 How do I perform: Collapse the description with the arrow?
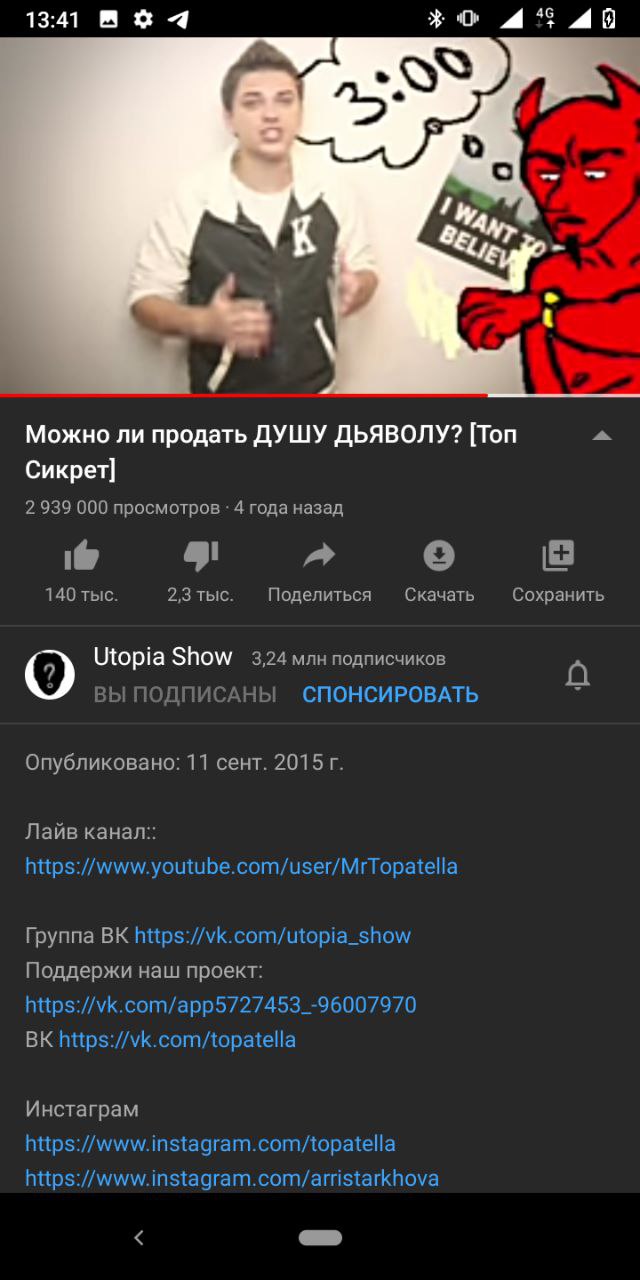coord(602,435)
